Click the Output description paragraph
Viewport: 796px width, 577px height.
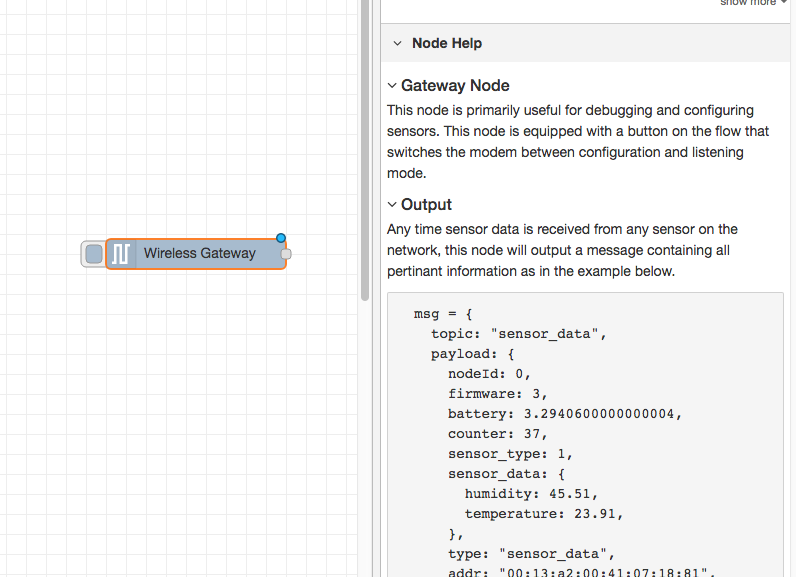click(562, 250)
